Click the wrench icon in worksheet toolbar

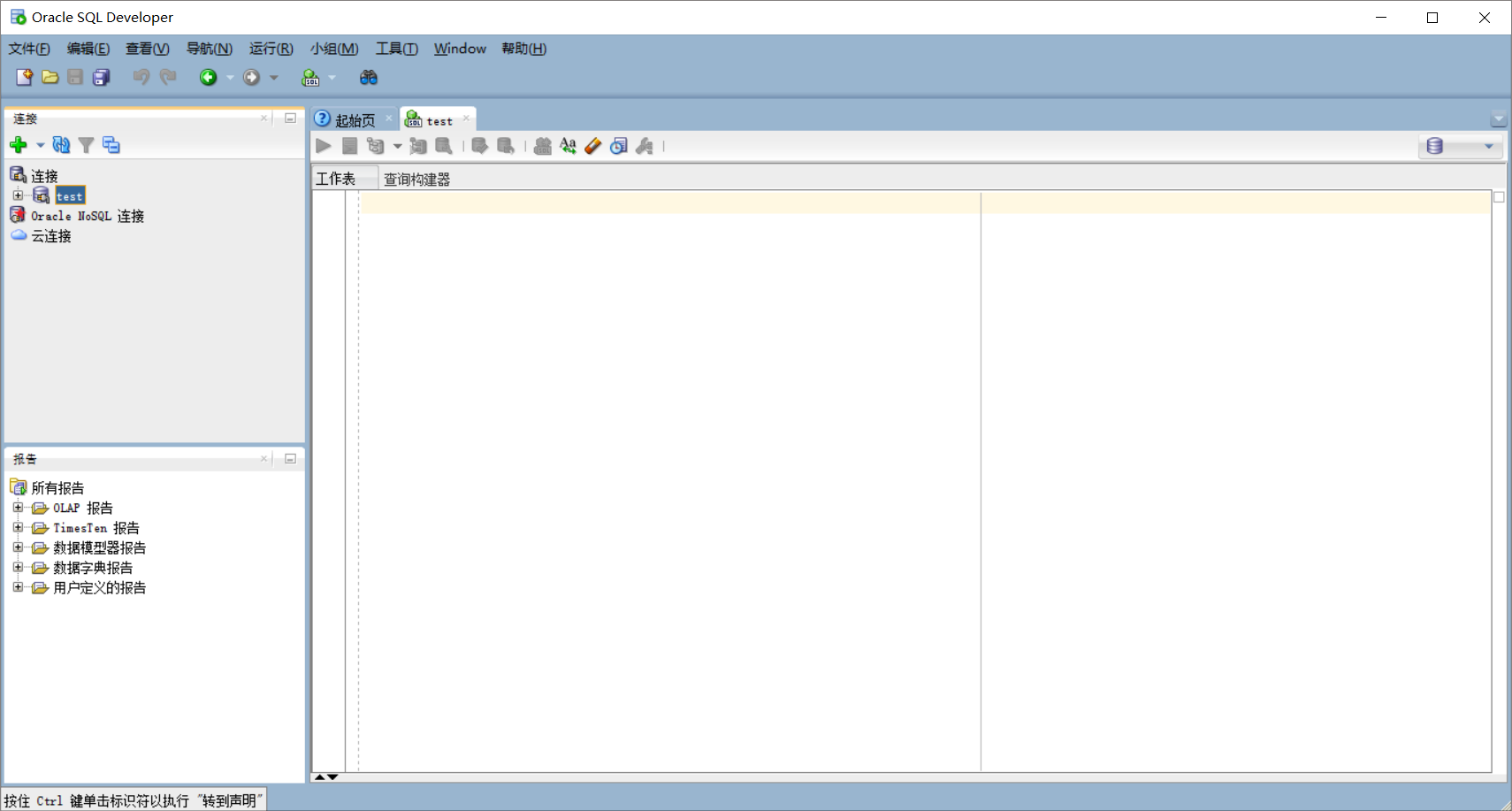[645, 146]
